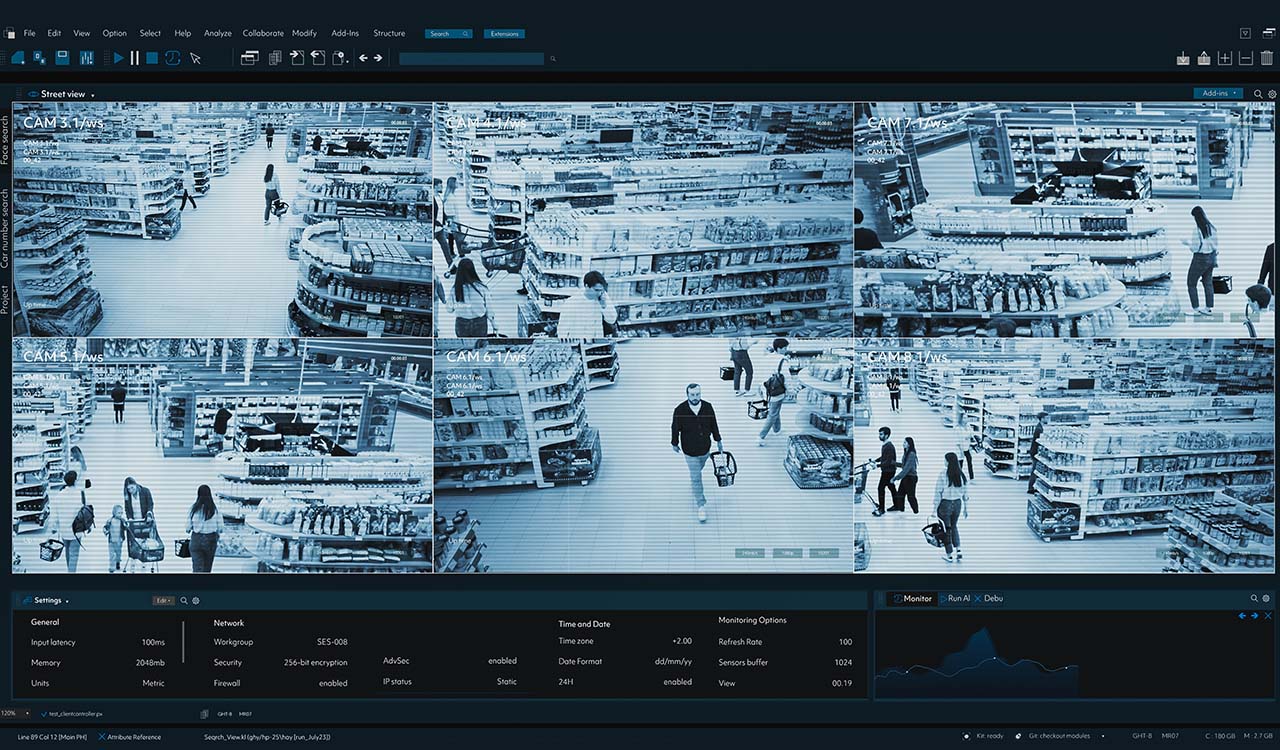Screen dimensions: 1280x750
Task: Click the app logo icon top left
Action: click(x=9, y=33)
